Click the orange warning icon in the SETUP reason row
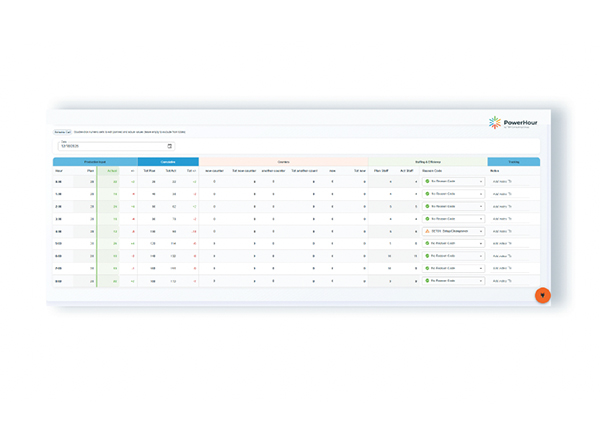This screenshot has height=445, width=600. click(x=427, y=231)
